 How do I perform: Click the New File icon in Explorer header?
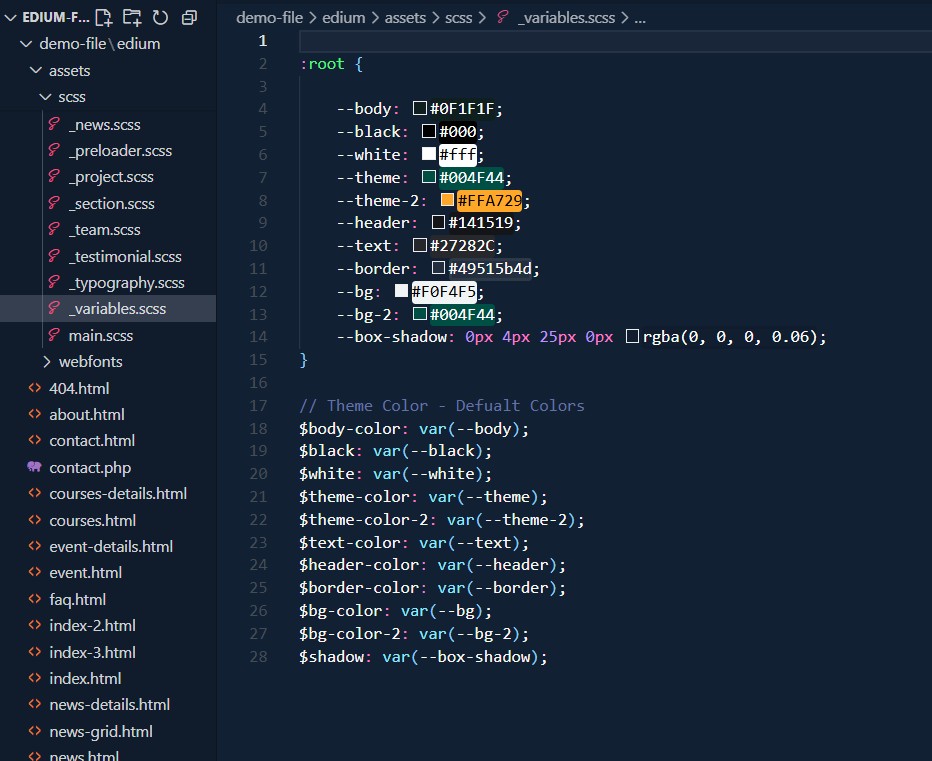point(104,18)
